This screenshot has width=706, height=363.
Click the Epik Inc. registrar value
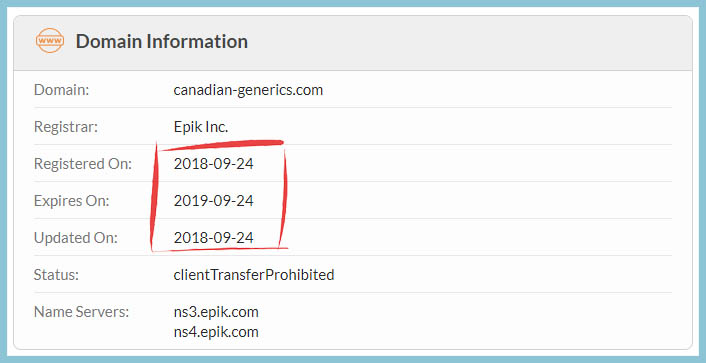201,127
